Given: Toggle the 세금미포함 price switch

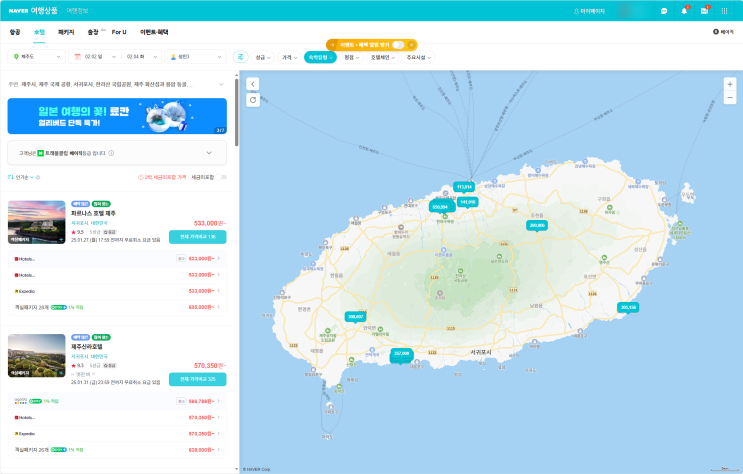Looking at the screenshot, I should 221,177.
